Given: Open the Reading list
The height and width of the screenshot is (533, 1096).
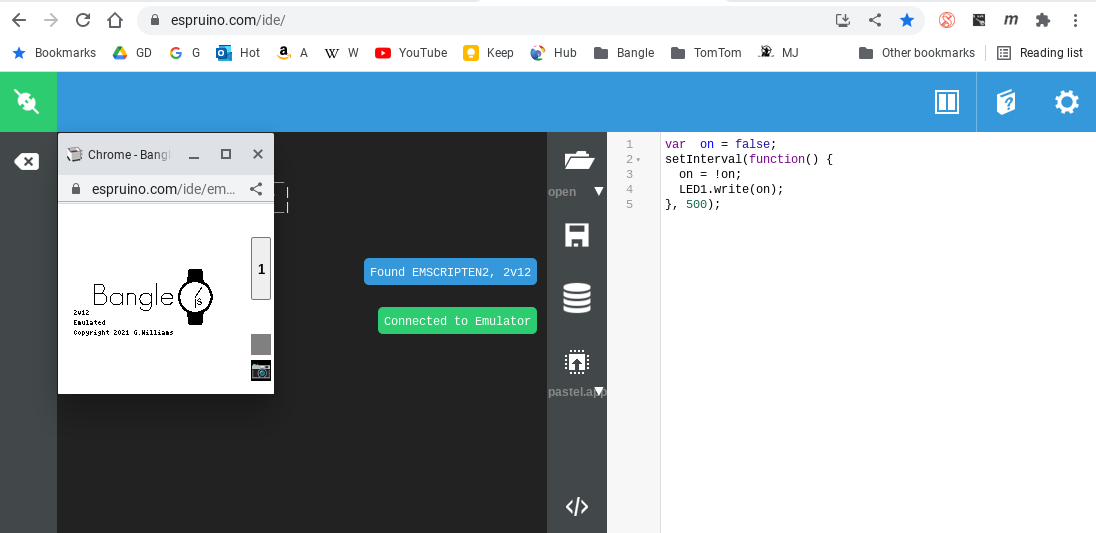Looking at the screenshot, I should 1039,53.
